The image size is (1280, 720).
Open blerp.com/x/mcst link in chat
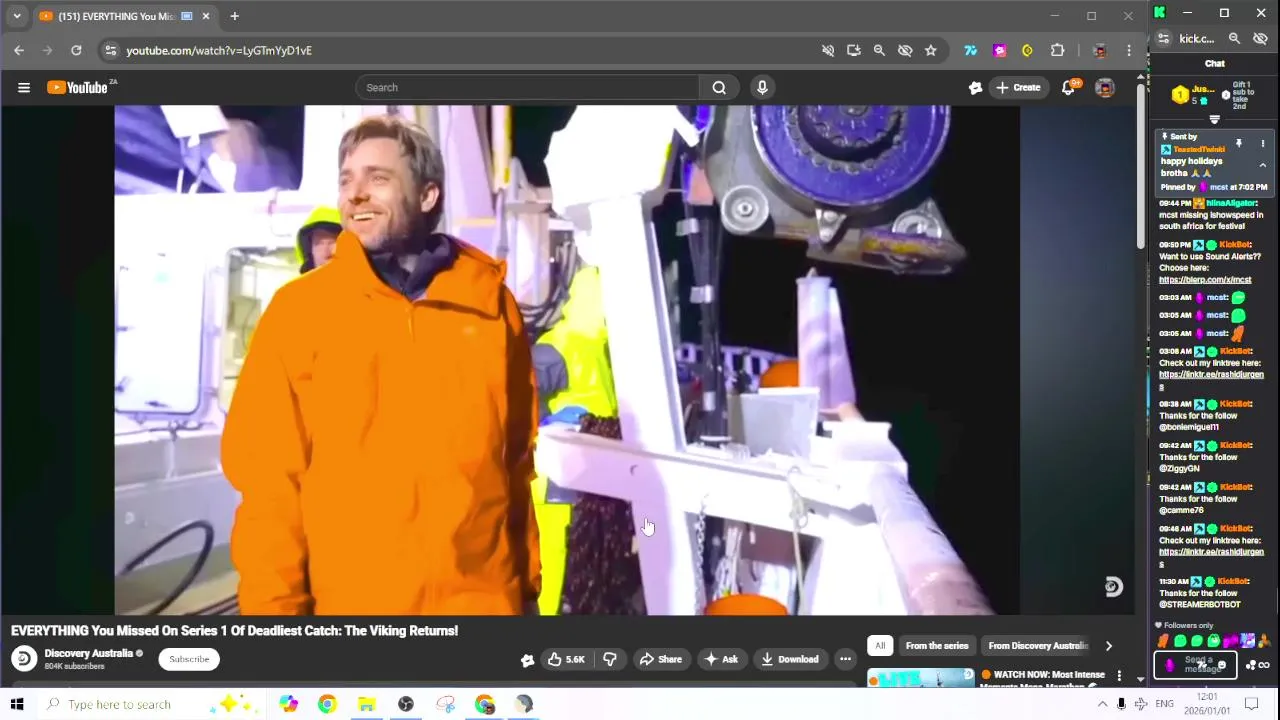1205,280
